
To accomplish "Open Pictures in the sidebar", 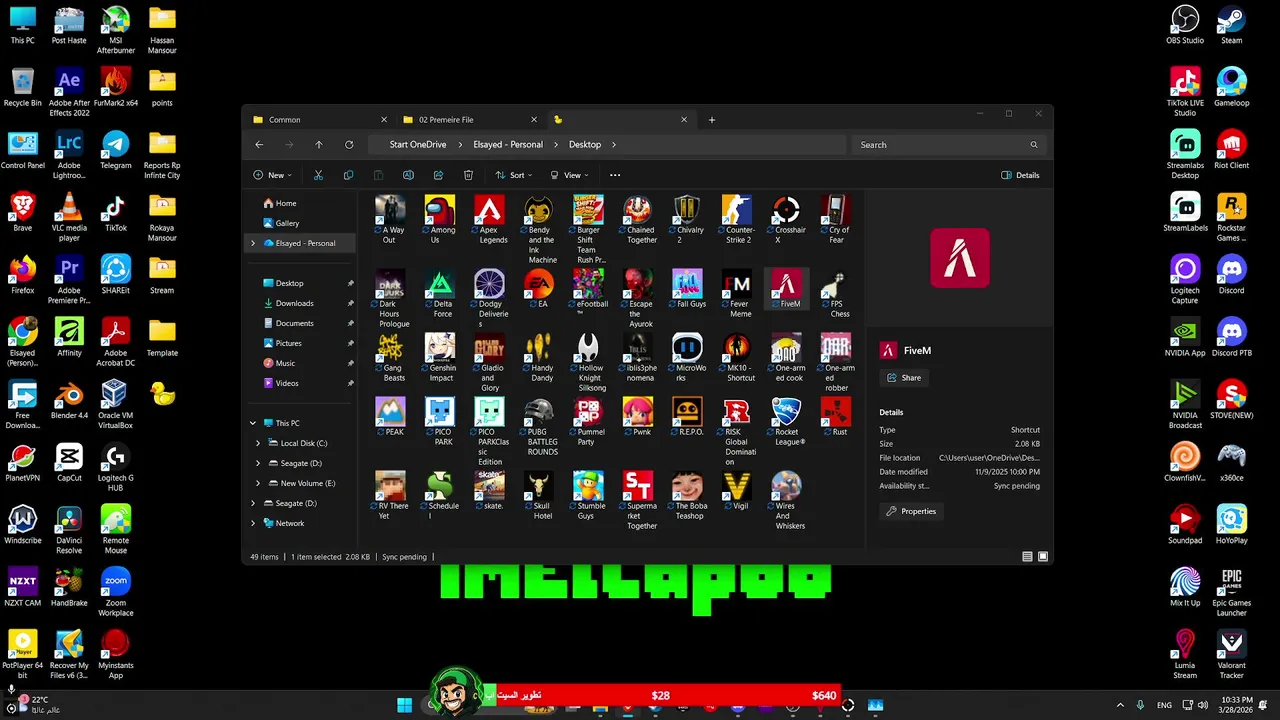I will [288, 343].
